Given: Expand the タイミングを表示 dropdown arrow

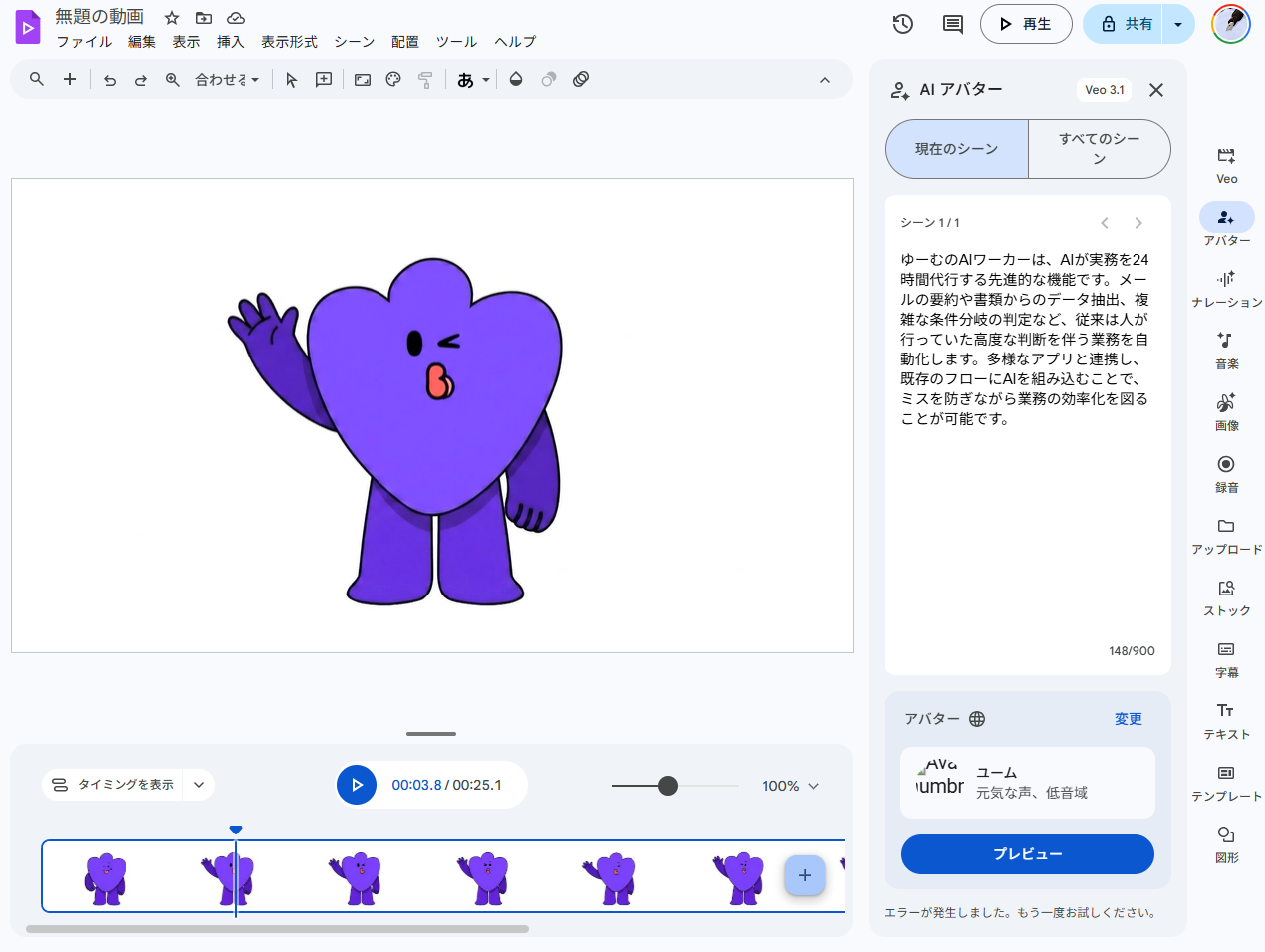Looking at the screenshot, I should coord(199,785).
